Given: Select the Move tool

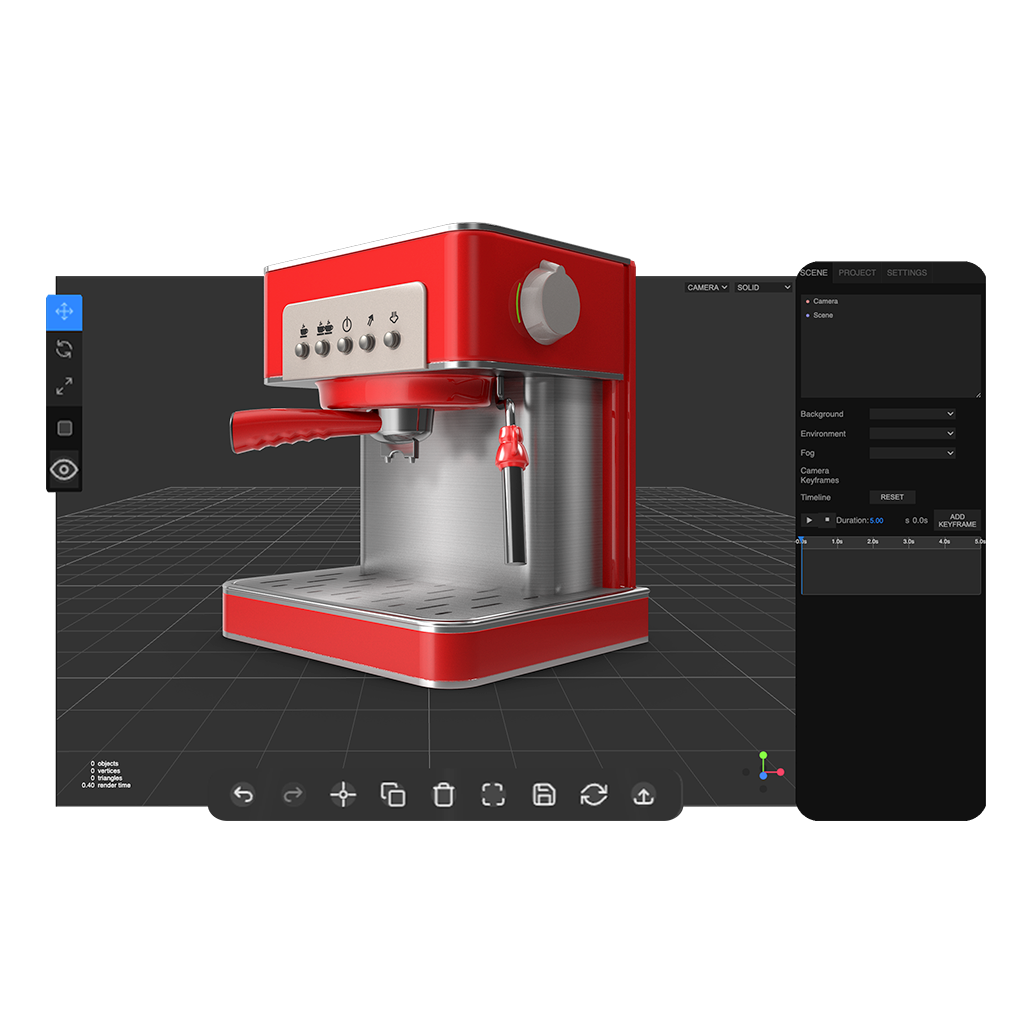Looking at the screenshot, I should (63, 312).
